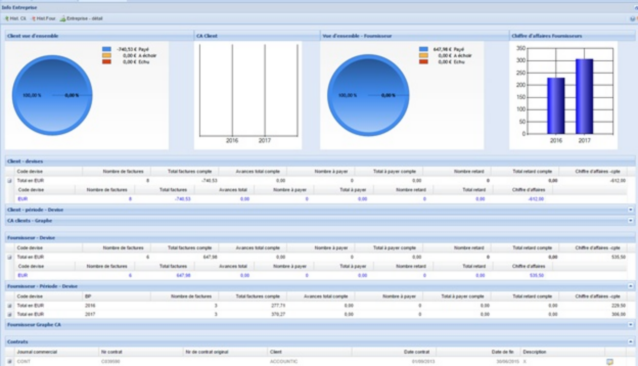Click the Client vue d'ensemble panel header
Viewport: 638px width, 366px height.
99,36
